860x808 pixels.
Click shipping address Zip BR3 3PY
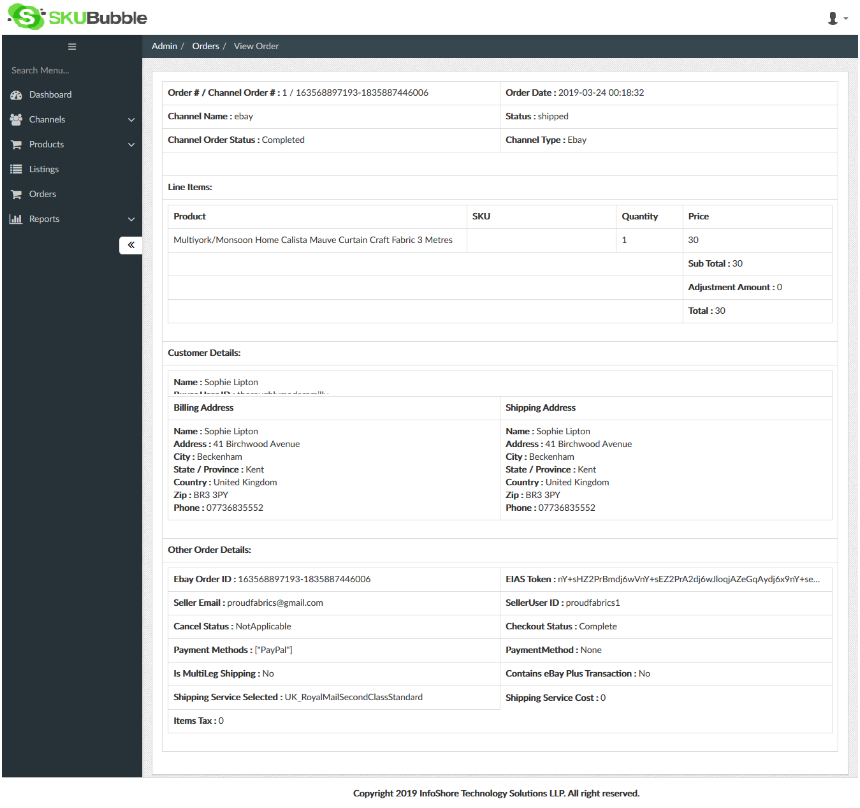click(542, 495)
